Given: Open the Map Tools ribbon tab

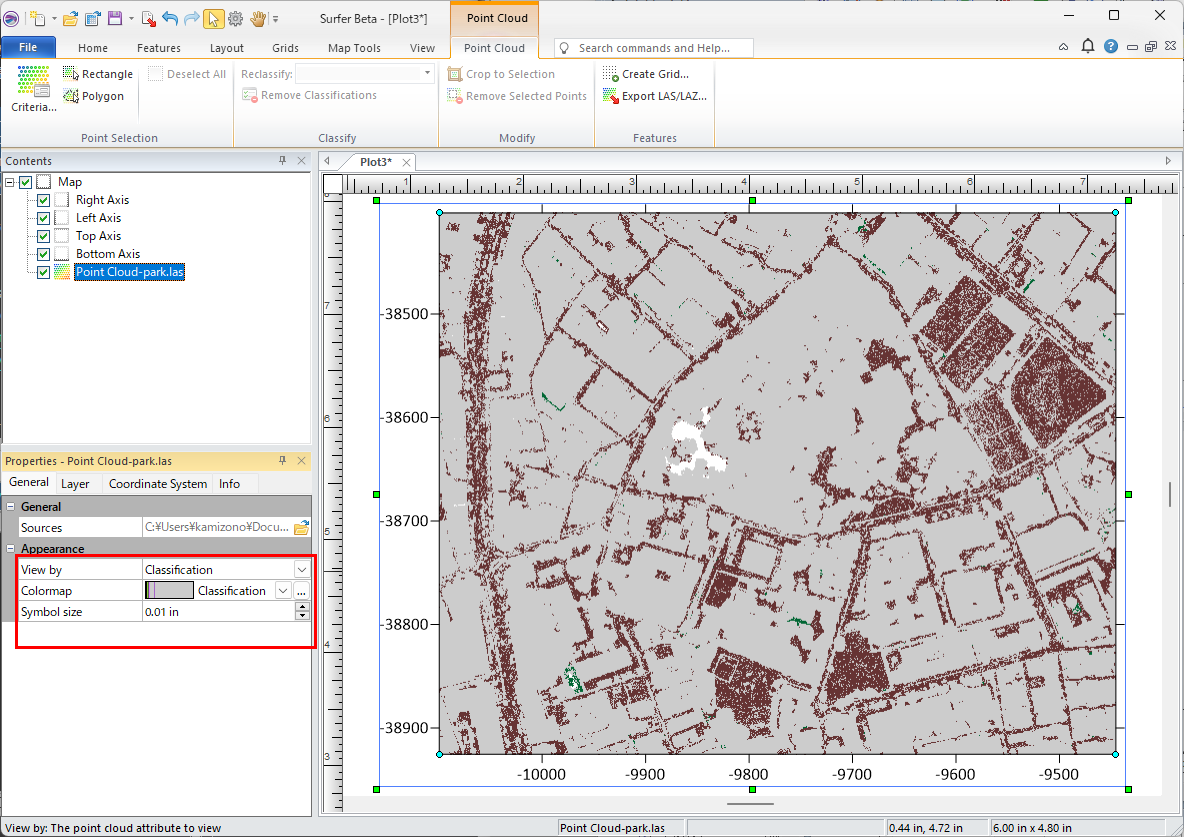Looking at the screenshot, I should (x=354, y=48).
